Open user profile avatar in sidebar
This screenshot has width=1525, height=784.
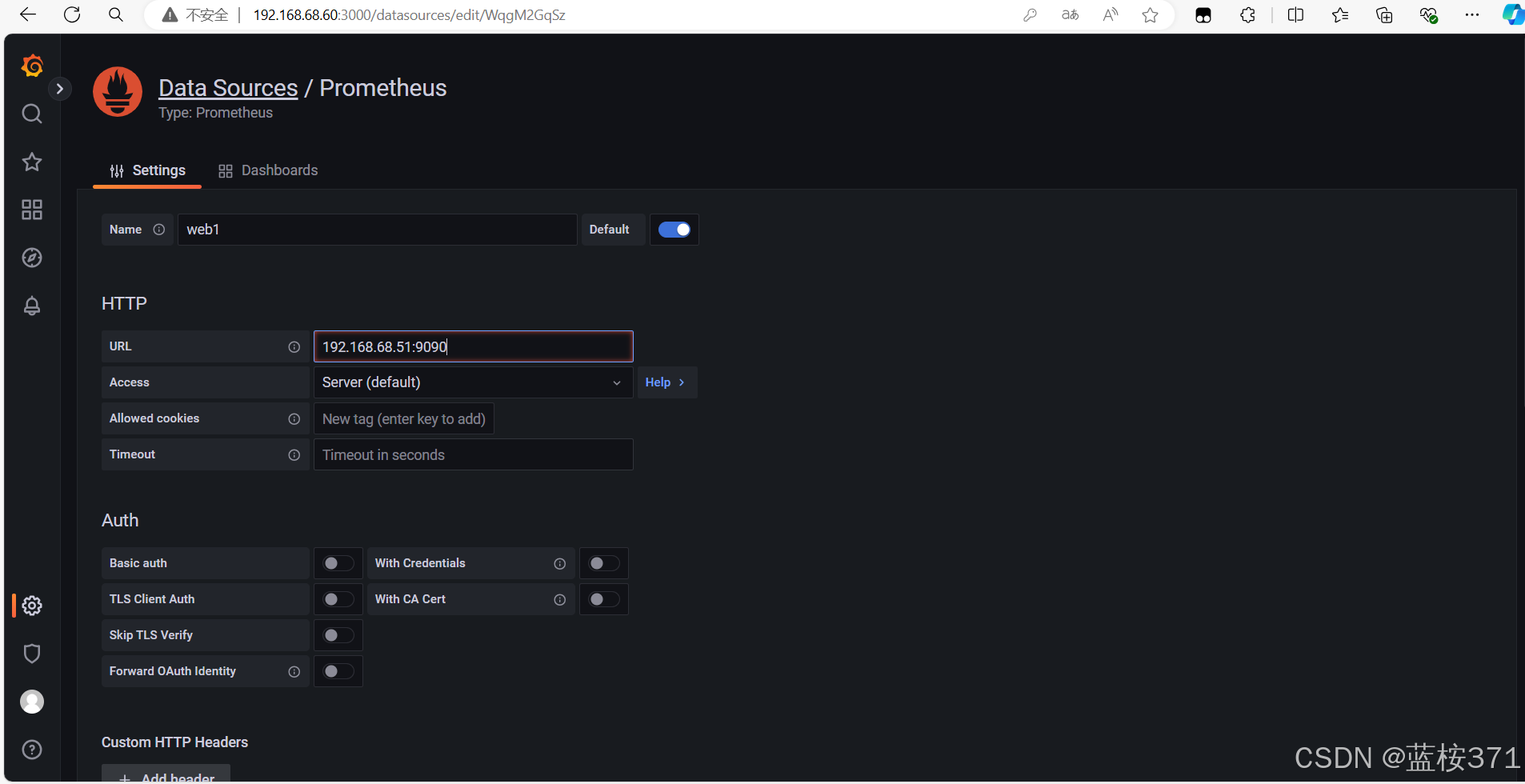tap(32, 702)
